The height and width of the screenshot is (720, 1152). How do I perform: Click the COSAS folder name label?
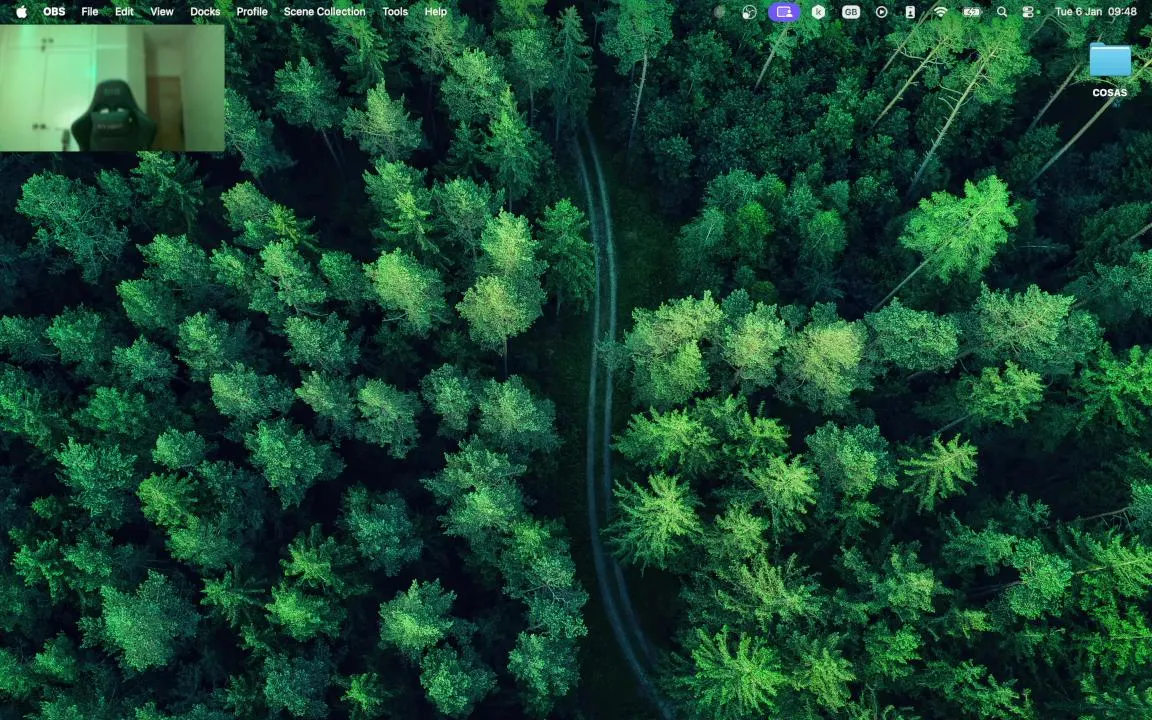pyautogui.click(x=1109, y=93)
